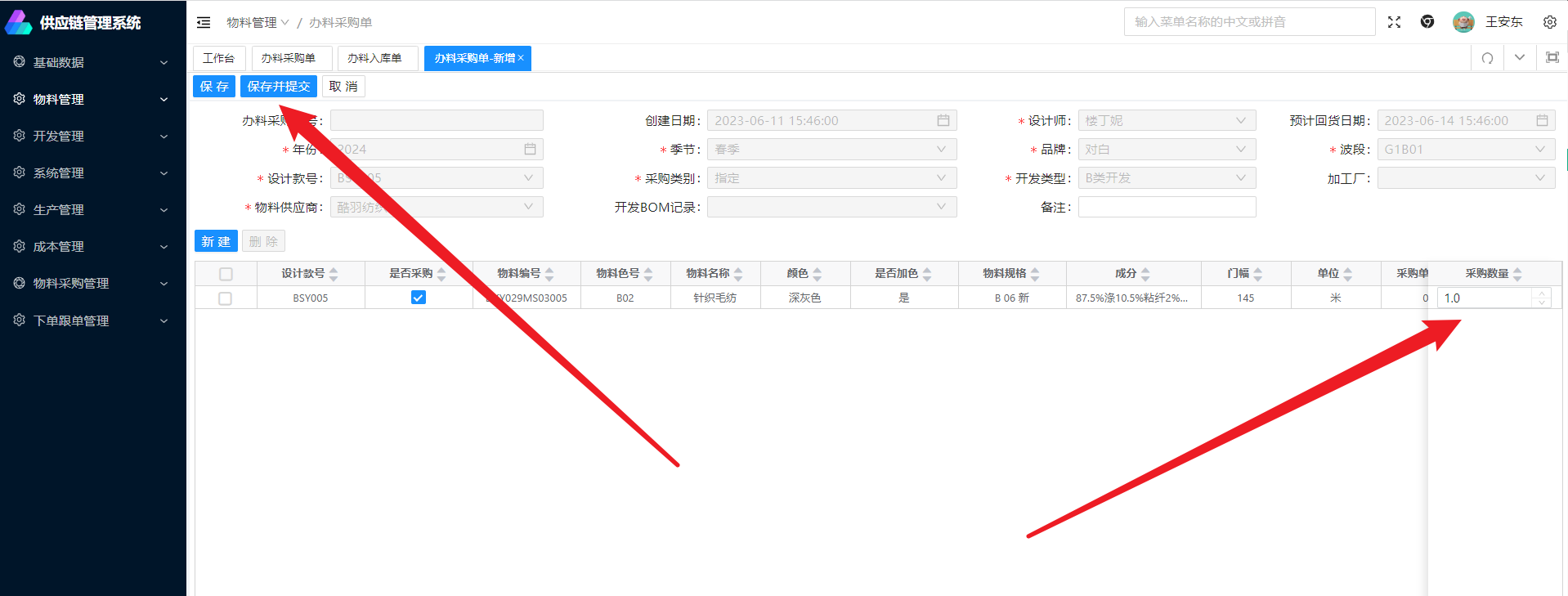Expand the 开发BOM记录 dropdown
This screenshot has height=596, width=1568.
click(831, 207)
